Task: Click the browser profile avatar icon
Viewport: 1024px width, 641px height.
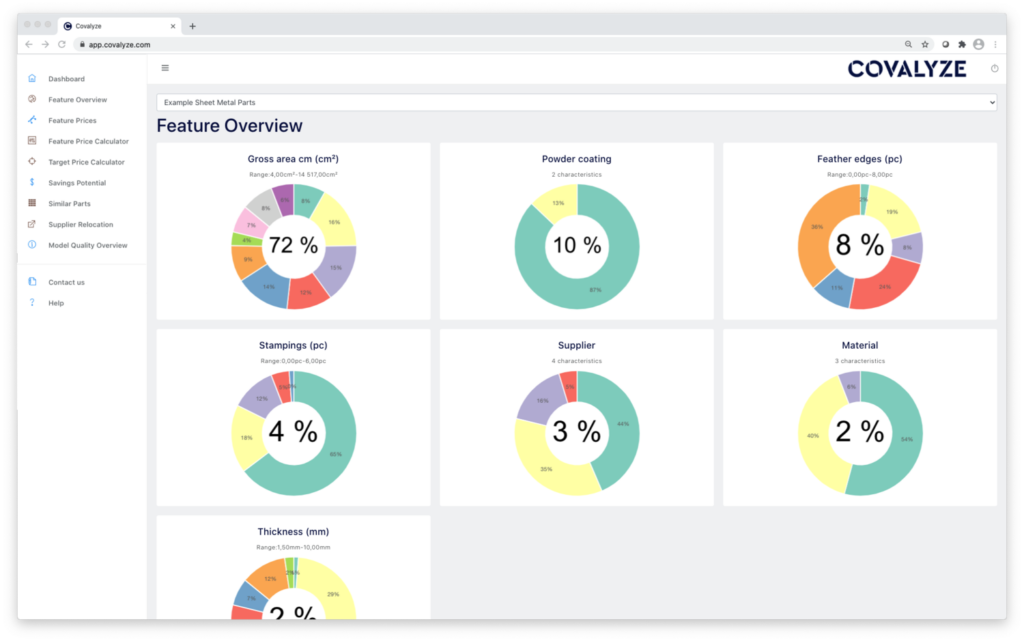Action: pyautogui.click(x=978, y=44)
